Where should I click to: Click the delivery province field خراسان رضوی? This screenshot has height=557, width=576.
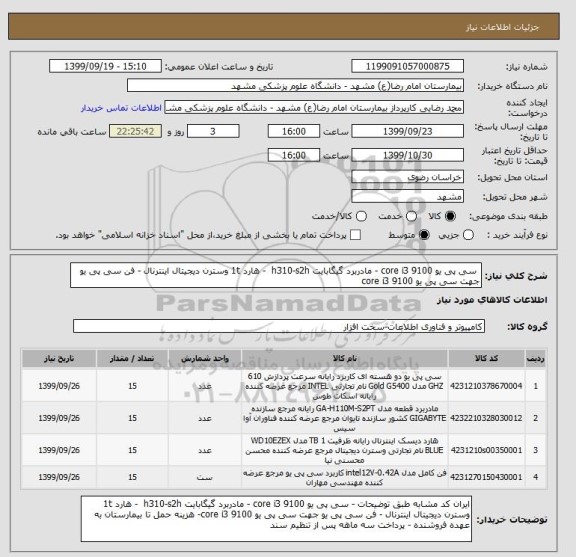407,177
